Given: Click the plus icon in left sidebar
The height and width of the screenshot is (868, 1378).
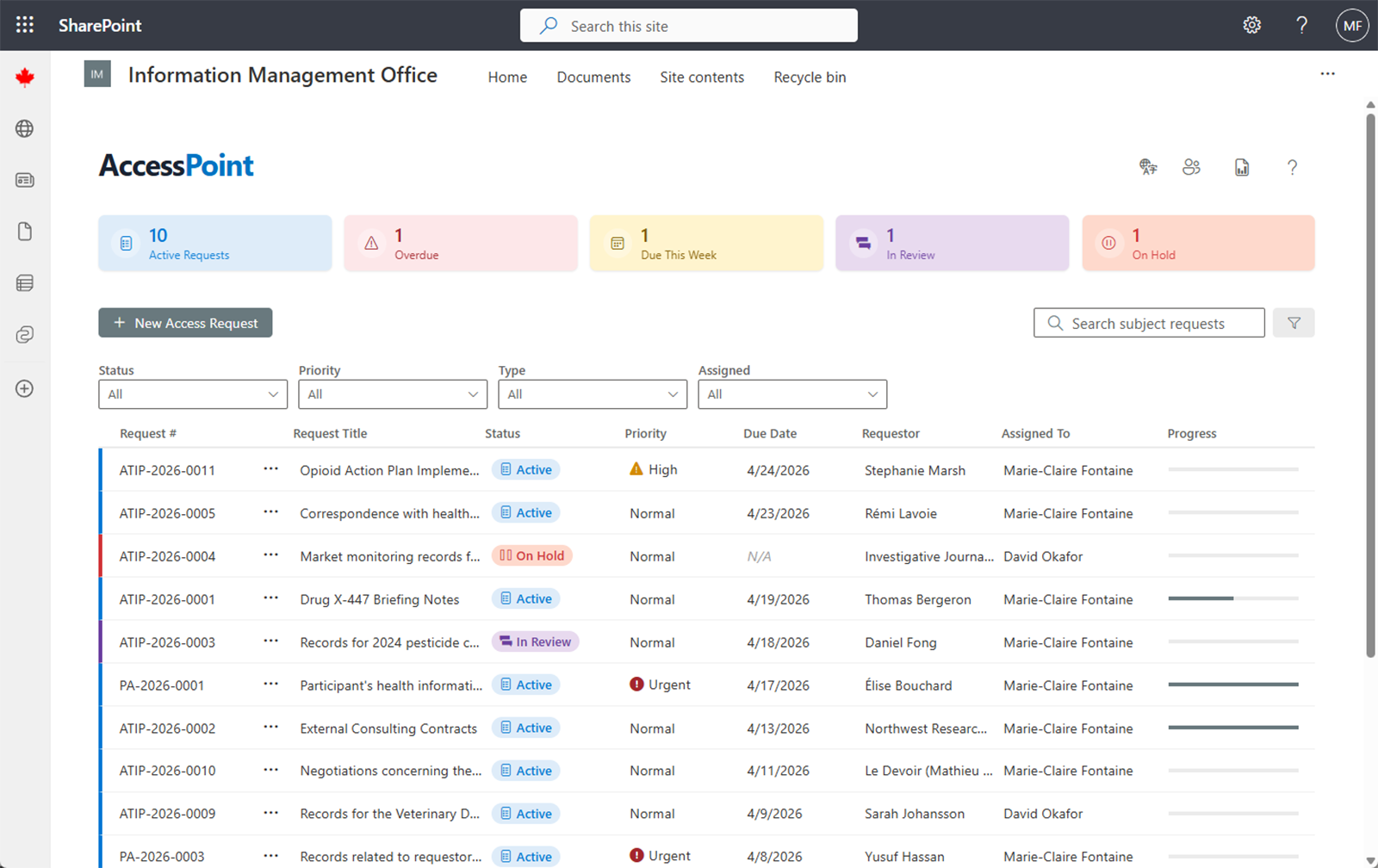Looking at the screenshot, I should (x=24, y=388).
